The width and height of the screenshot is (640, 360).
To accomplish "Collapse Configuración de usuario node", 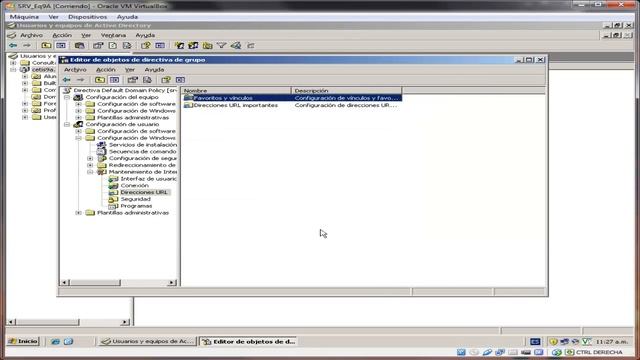I will click(67, 124).
